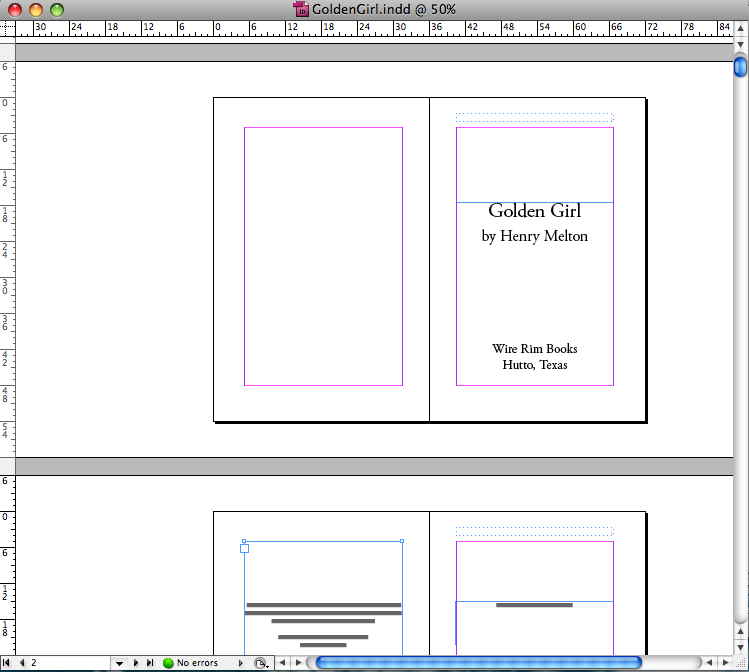Click the top up-scroll arrow
749x672 pixels.
(740, 28)
